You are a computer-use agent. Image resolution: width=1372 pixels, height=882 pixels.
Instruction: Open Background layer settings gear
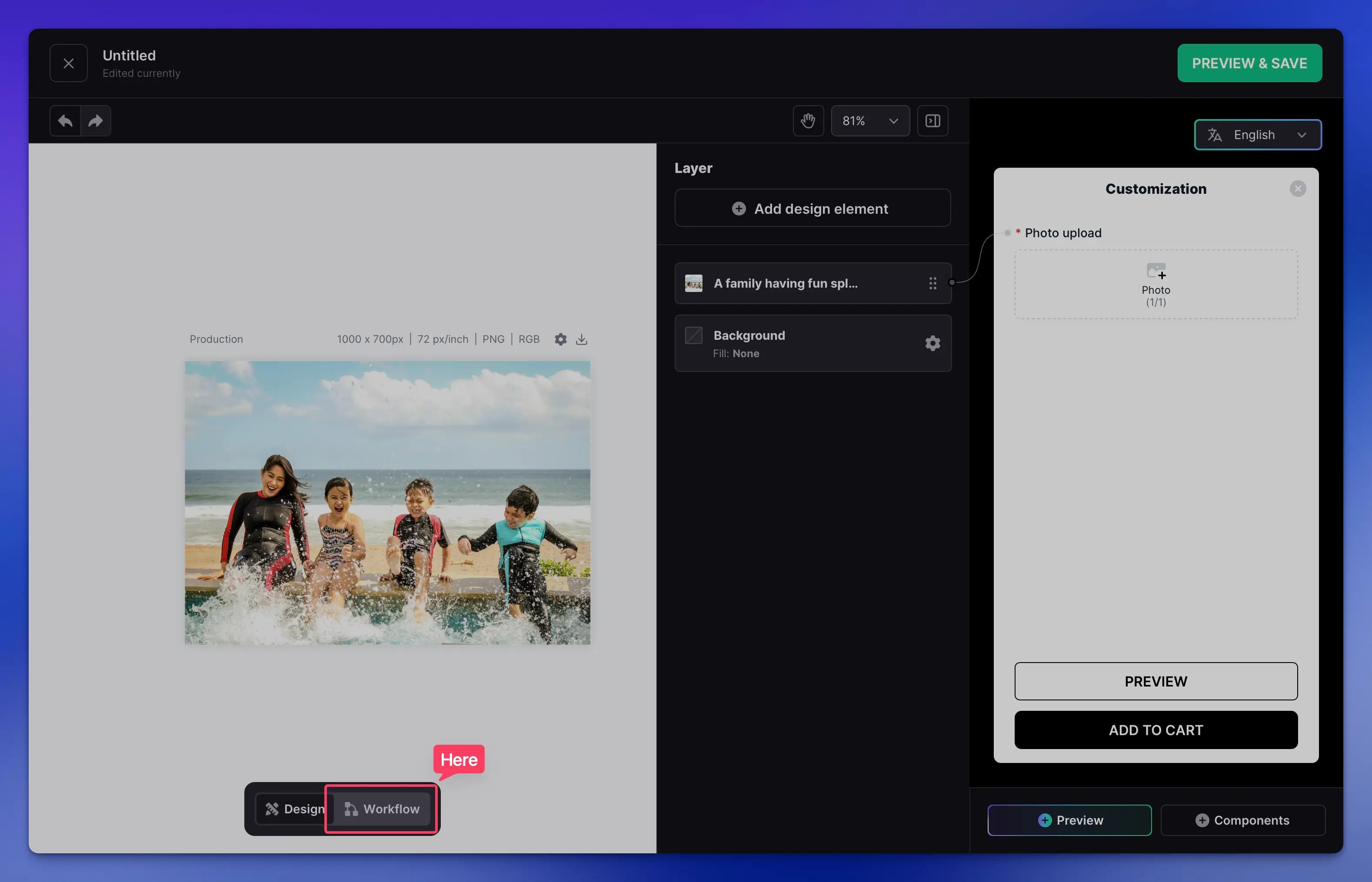coord(932,343)
